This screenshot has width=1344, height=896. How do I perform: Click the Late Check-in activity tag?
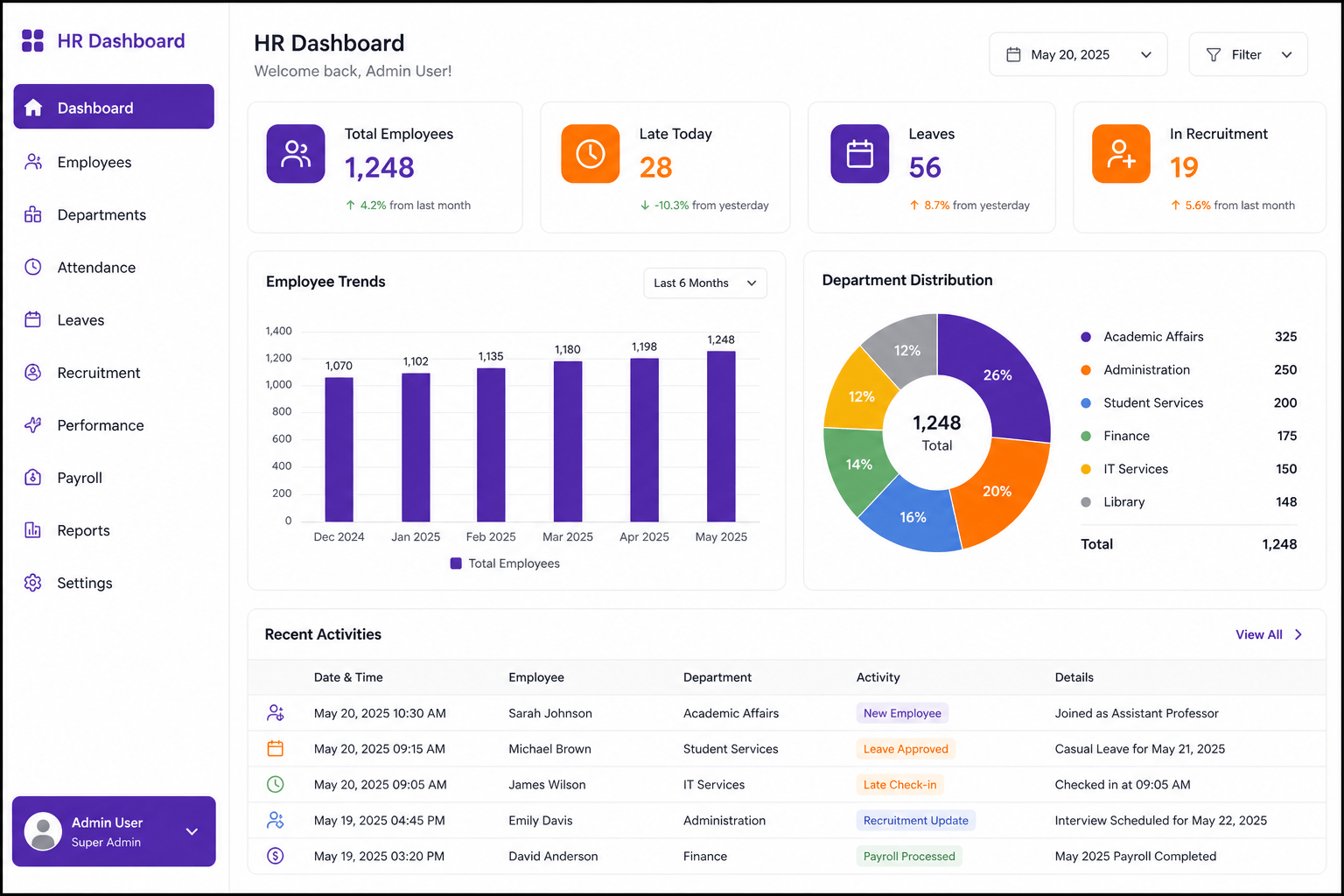[x=899, y=785]
